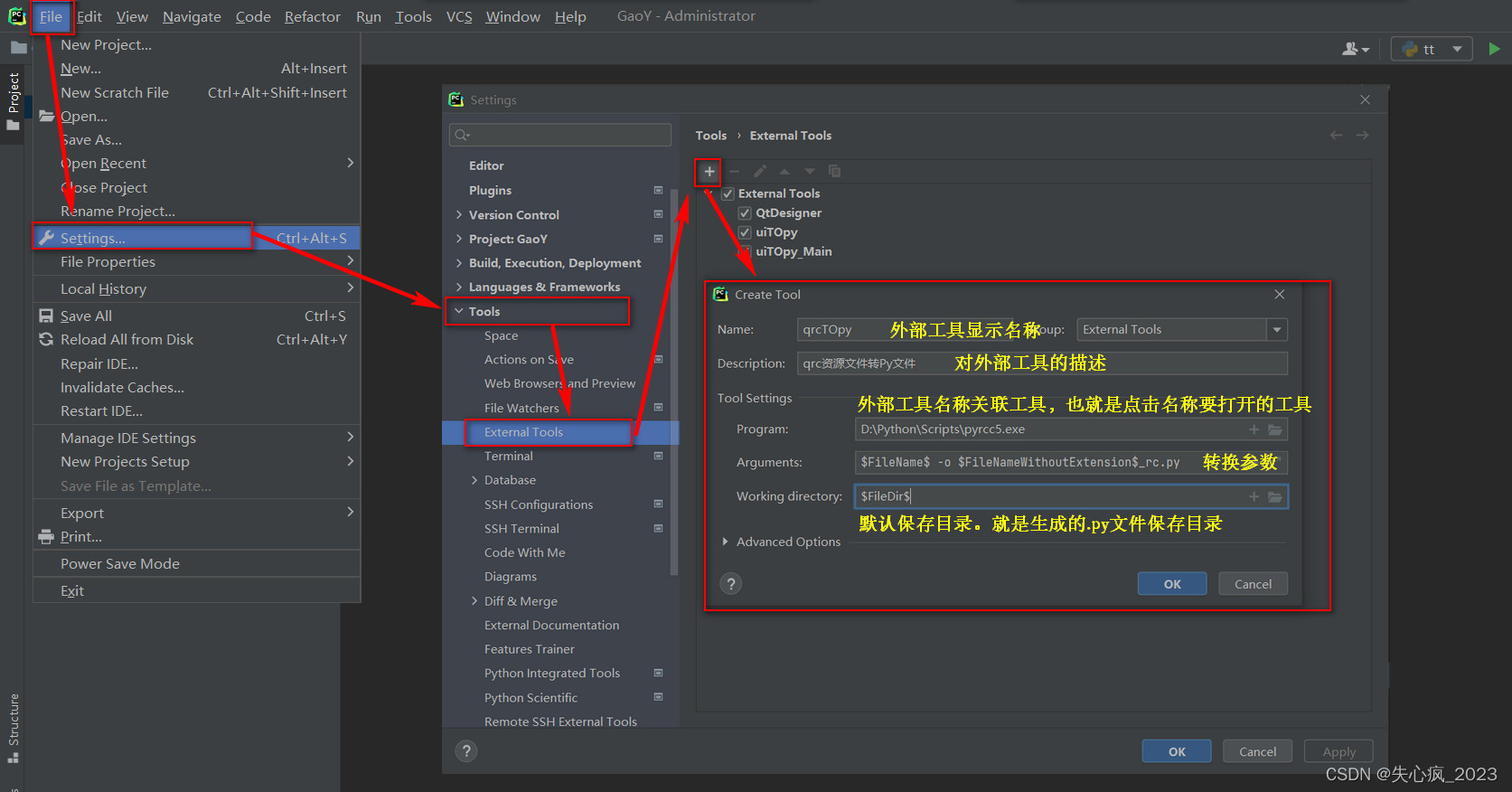1512x792 pixels.
Task: Click the Settings back navigation arrow
Action: click(1336, 136)
